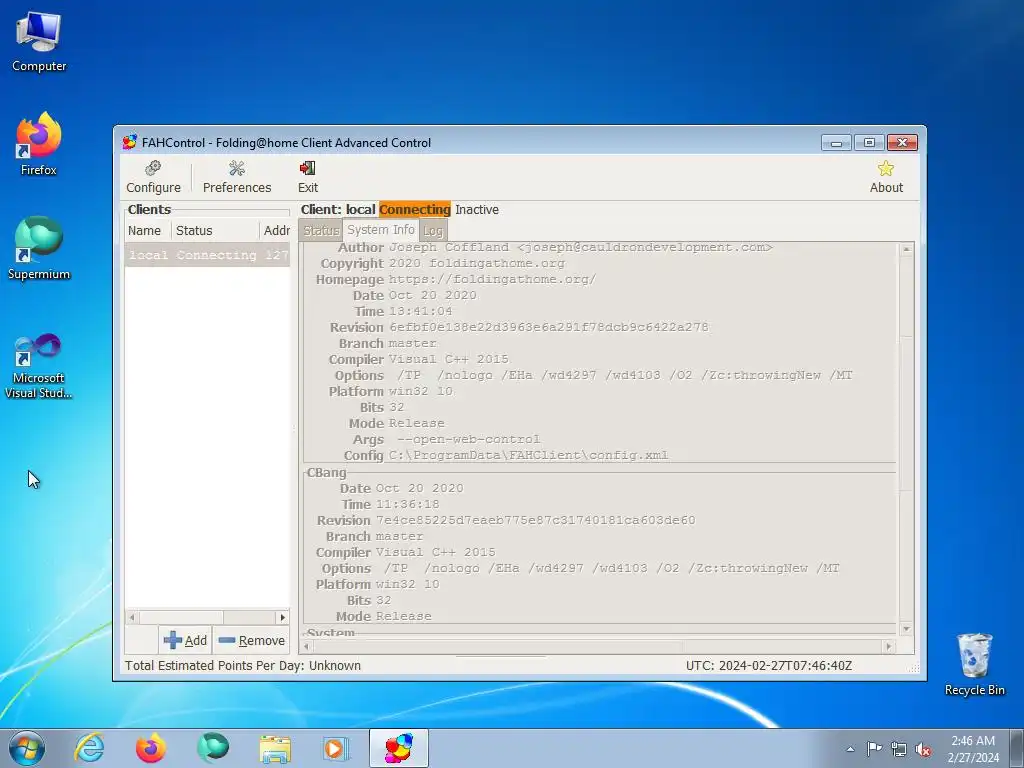Click the Config path config.xml value
The width and height of the screenshot is (1024, 768).
tap(528, 455)
